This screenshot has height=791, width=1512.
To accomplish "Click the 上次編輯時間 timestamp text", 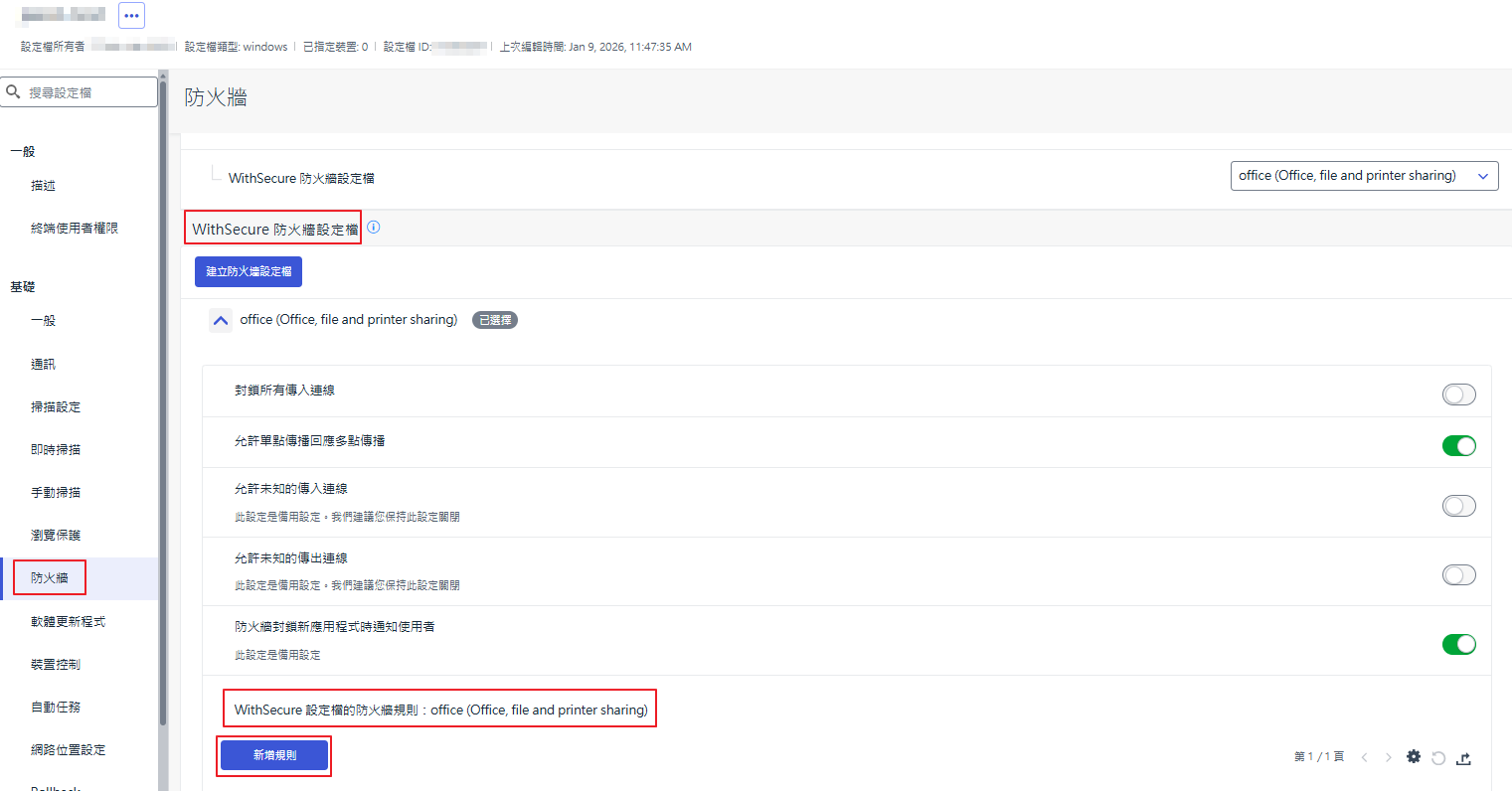I will (x=595, y=47).
